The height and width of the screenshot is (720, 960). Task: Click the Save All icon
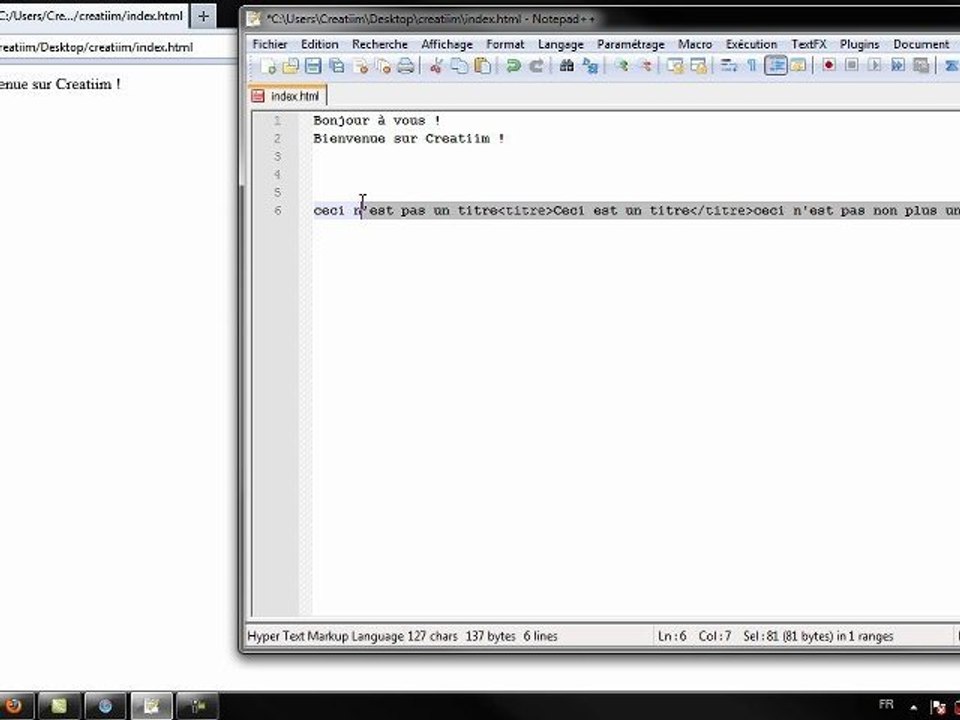(336, 66)
